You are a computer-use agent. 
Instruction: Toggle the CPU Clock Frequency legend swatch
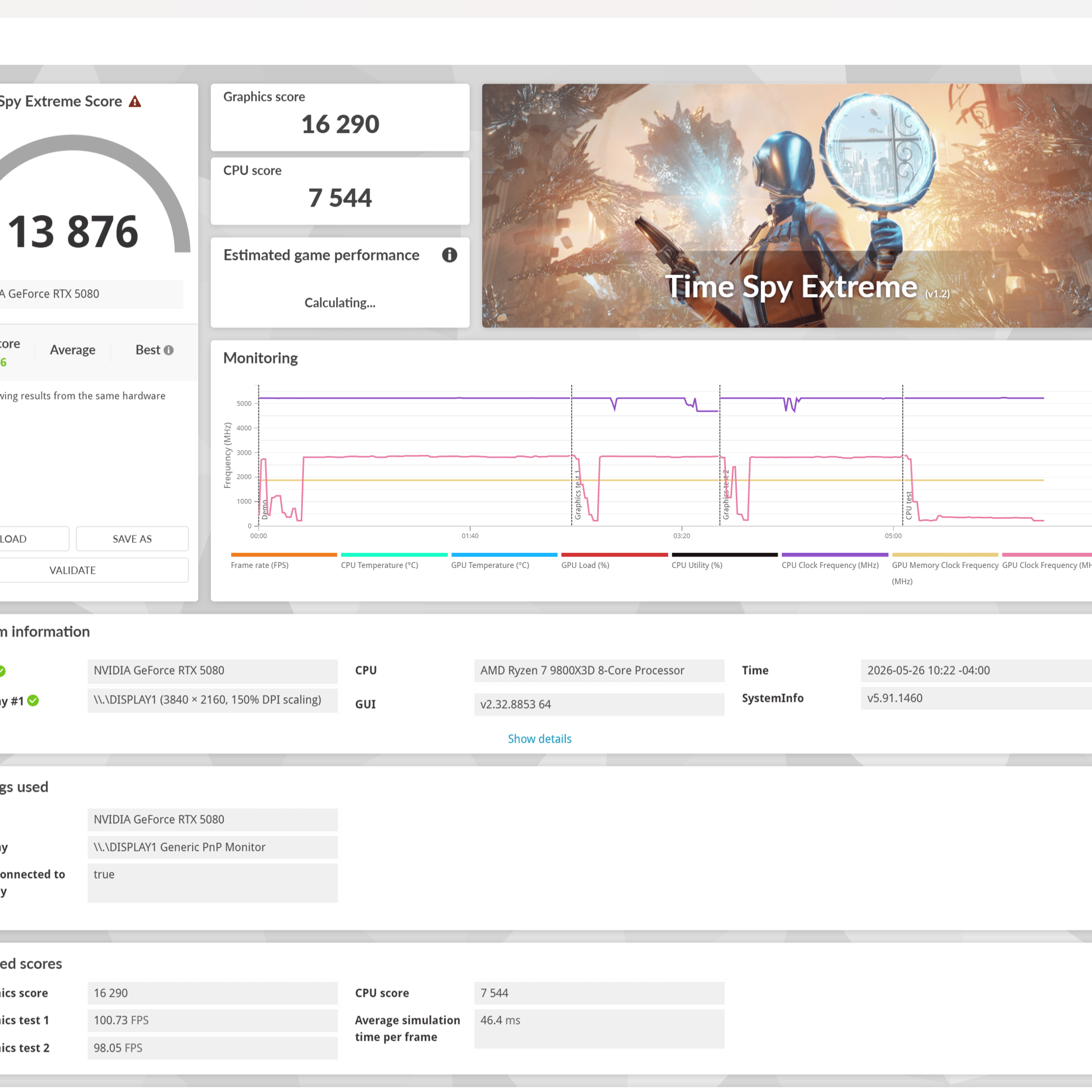pyautogui.click(x=835, y=555)
